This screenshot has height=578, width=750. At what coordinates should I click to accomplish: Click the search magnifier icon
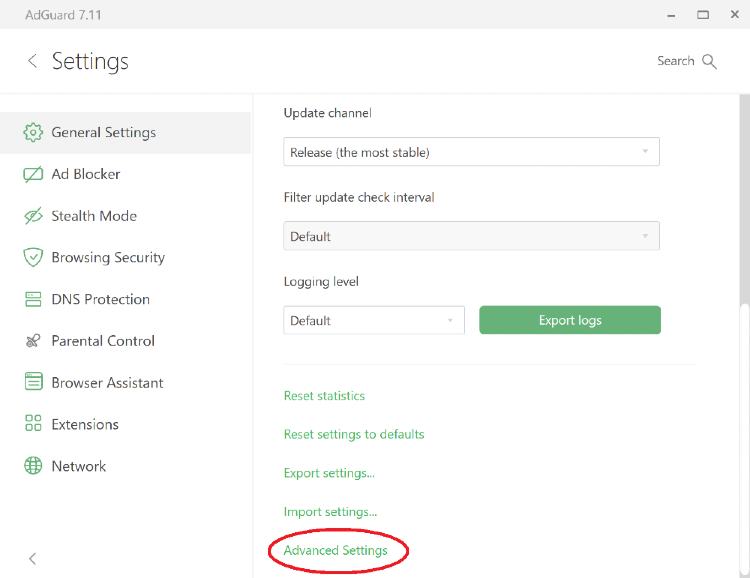(709, 61)
